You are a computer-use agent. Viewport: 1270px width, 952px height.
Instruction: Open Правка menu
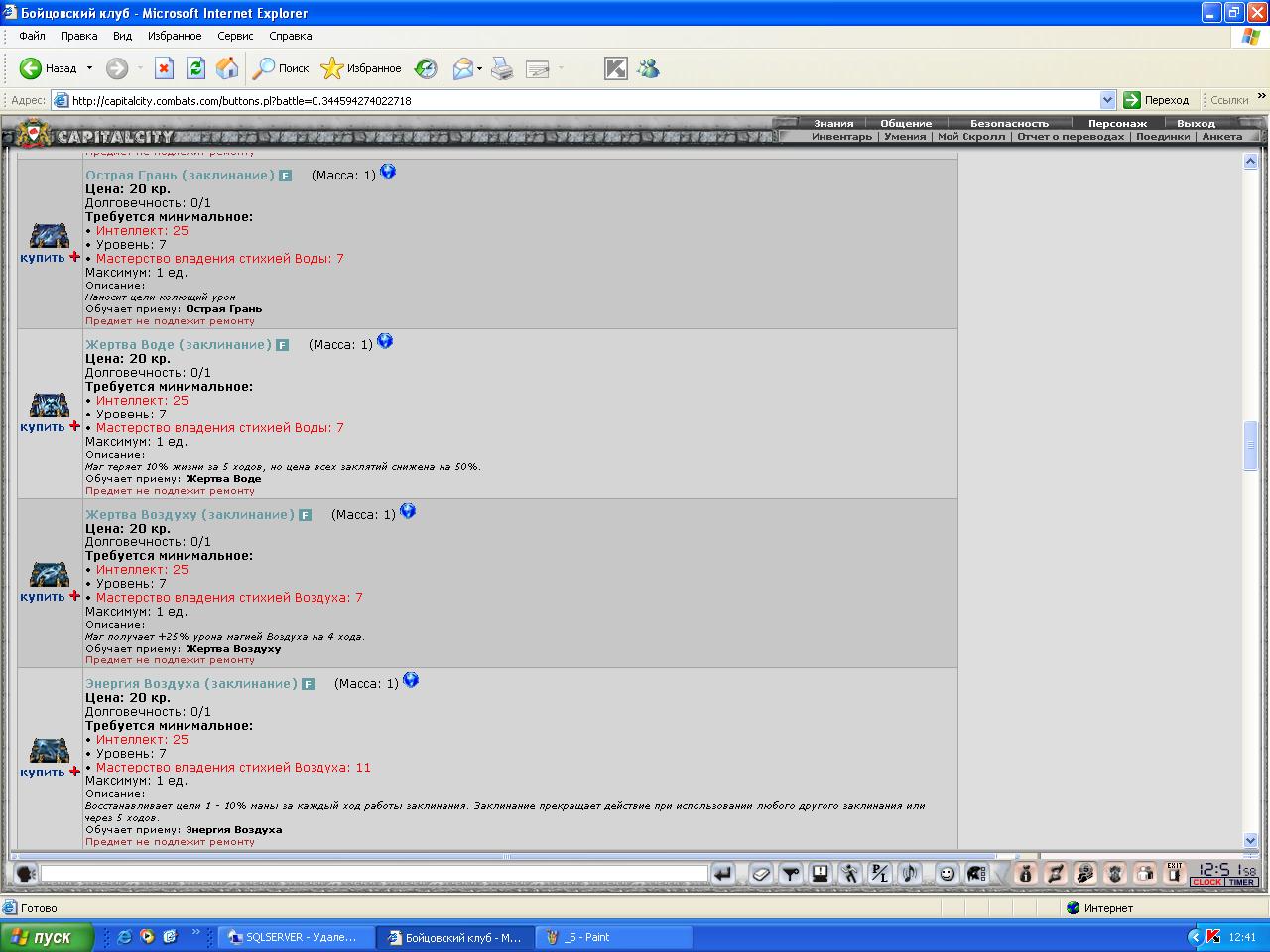coord(78,36)
